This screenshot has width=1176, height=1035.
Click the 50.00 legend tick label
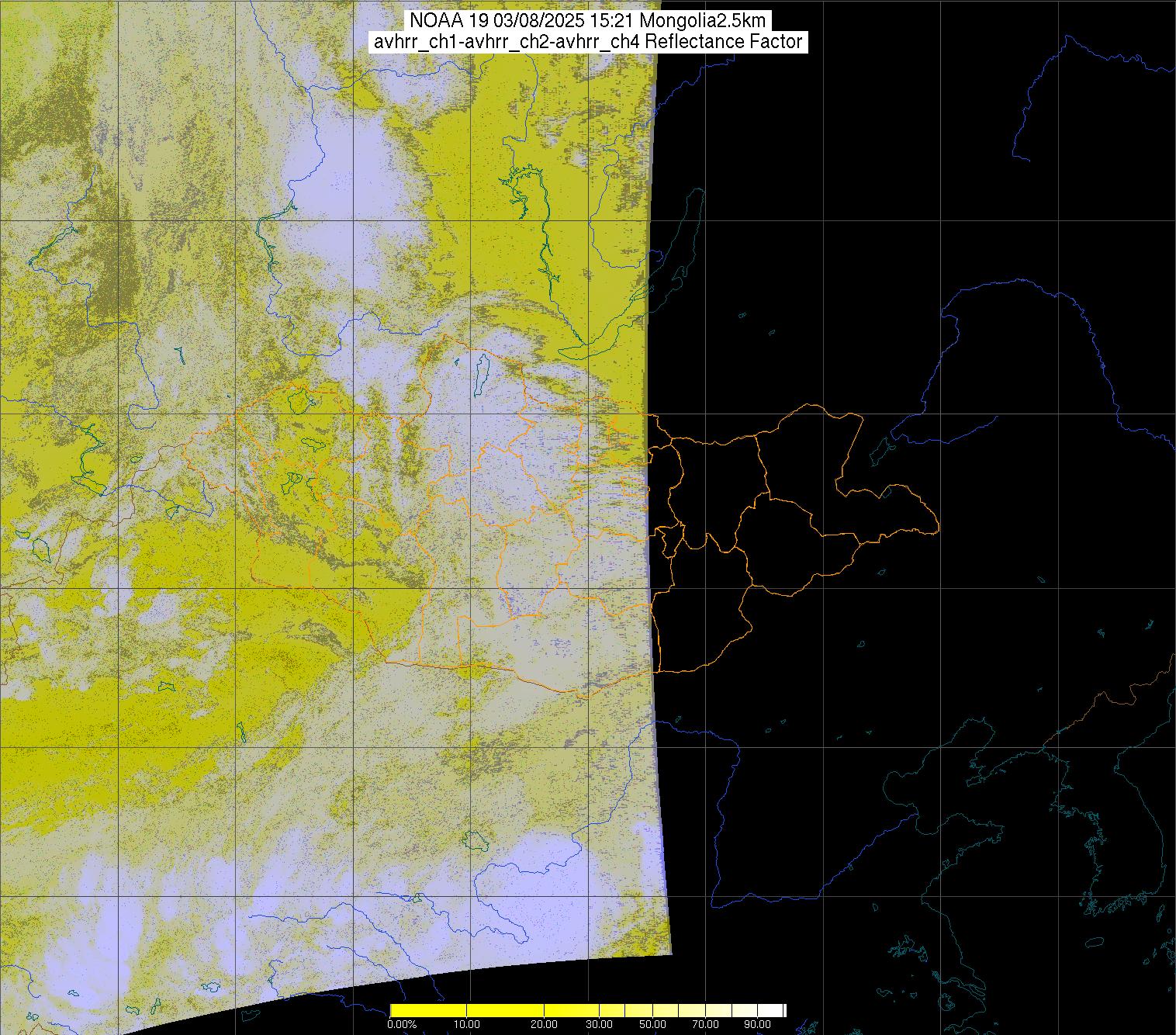(653, 1025)
